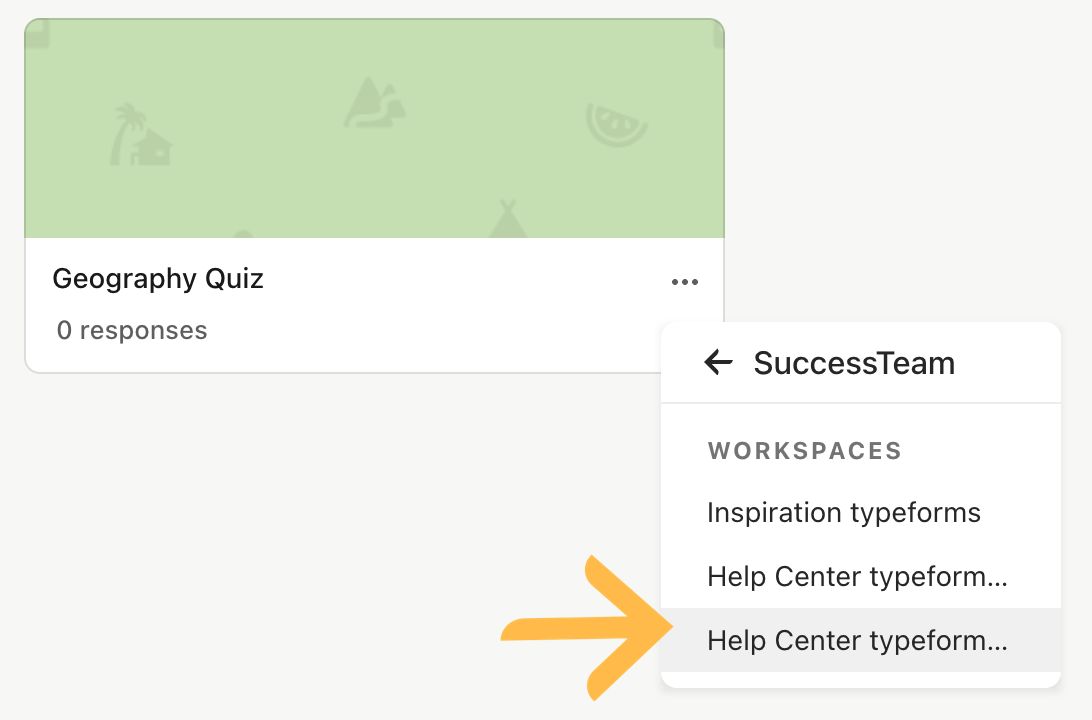Click the tent icon in the thumbnail
Image resolution: width=1092 pixels, height=720 pixels.
508,219
